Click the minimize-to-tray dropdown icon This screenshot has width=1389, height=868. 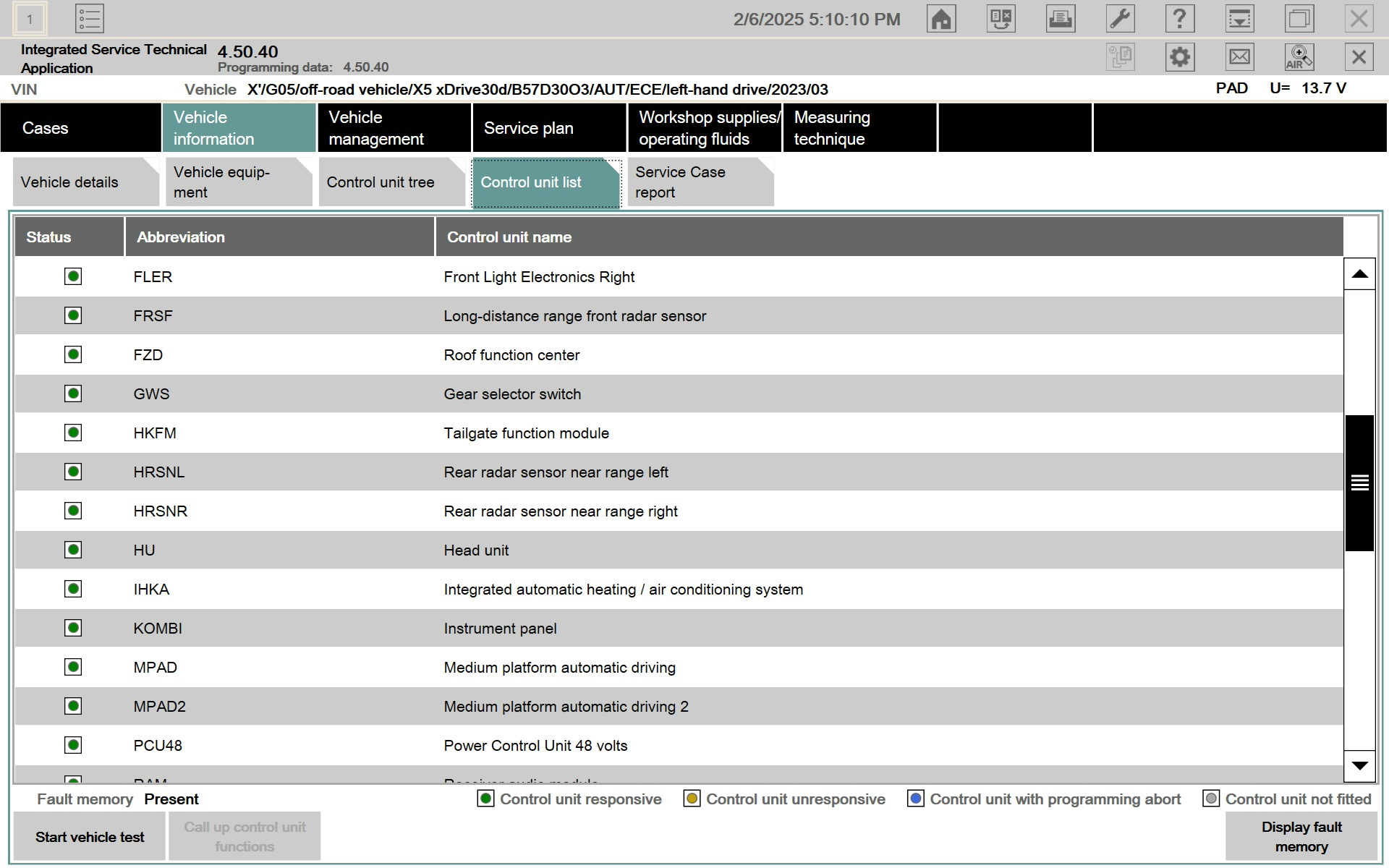click(1239, 19)
